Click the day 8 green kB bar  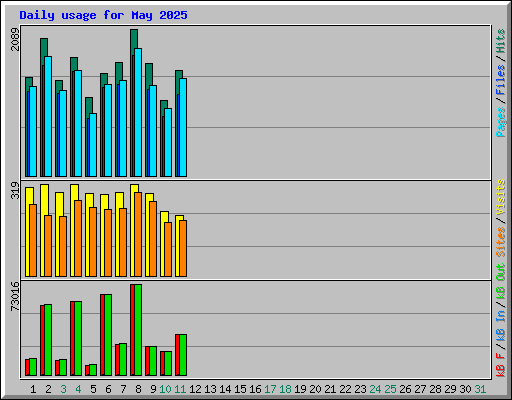pos(138,330)
